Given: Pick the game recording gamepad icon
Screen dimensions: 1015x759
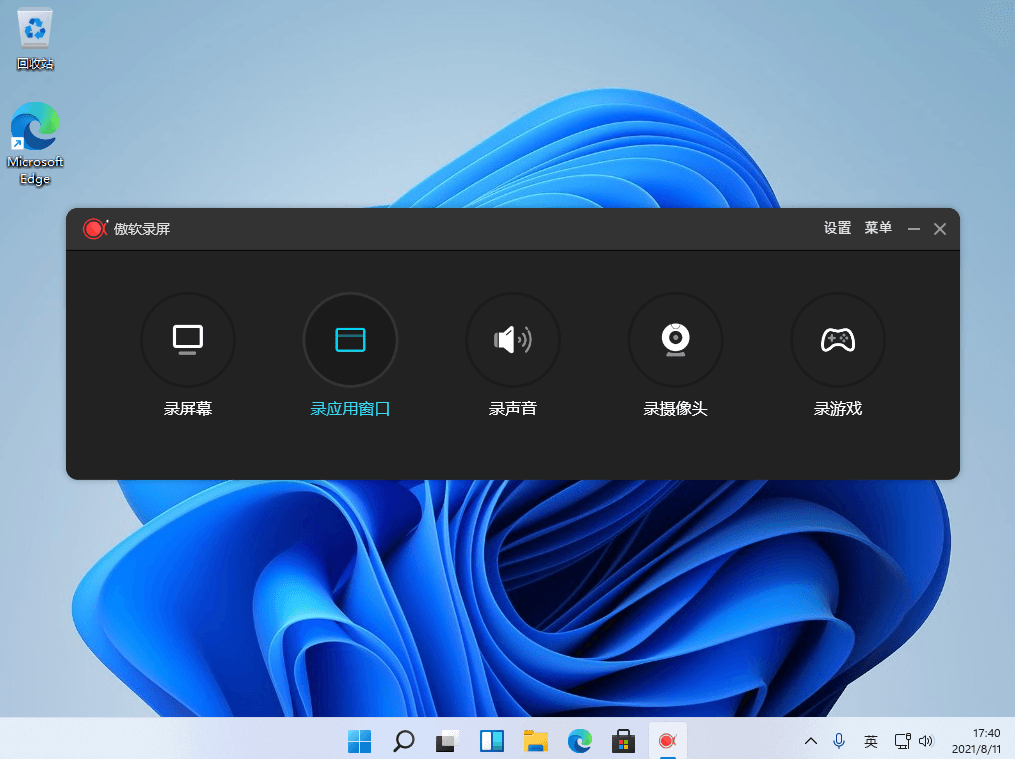Looking at the screenshot, I should pos(838,340).
